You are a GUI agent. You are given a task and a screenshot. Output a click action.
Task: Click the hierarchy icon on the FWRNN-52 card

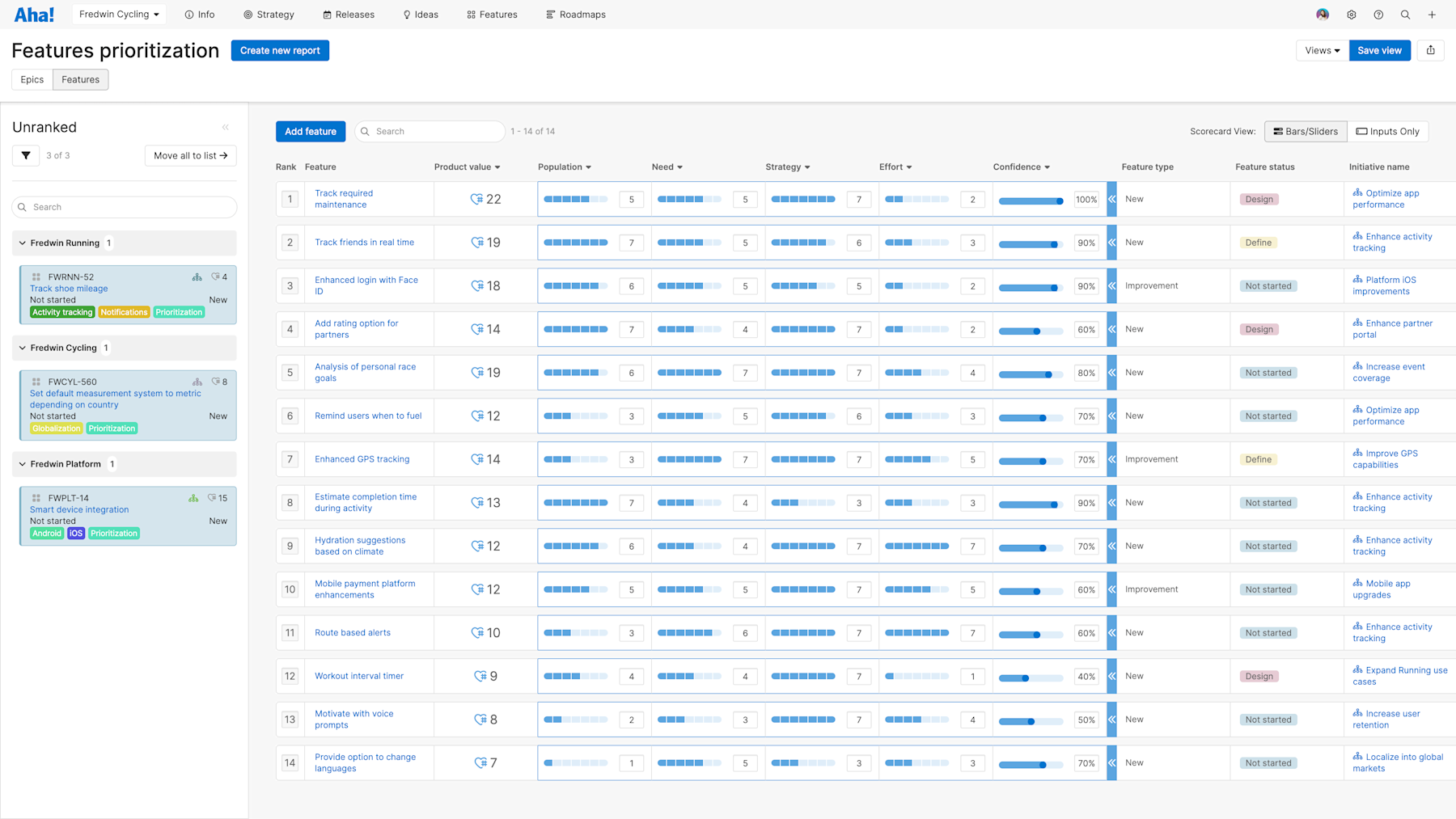coord(197,276)
